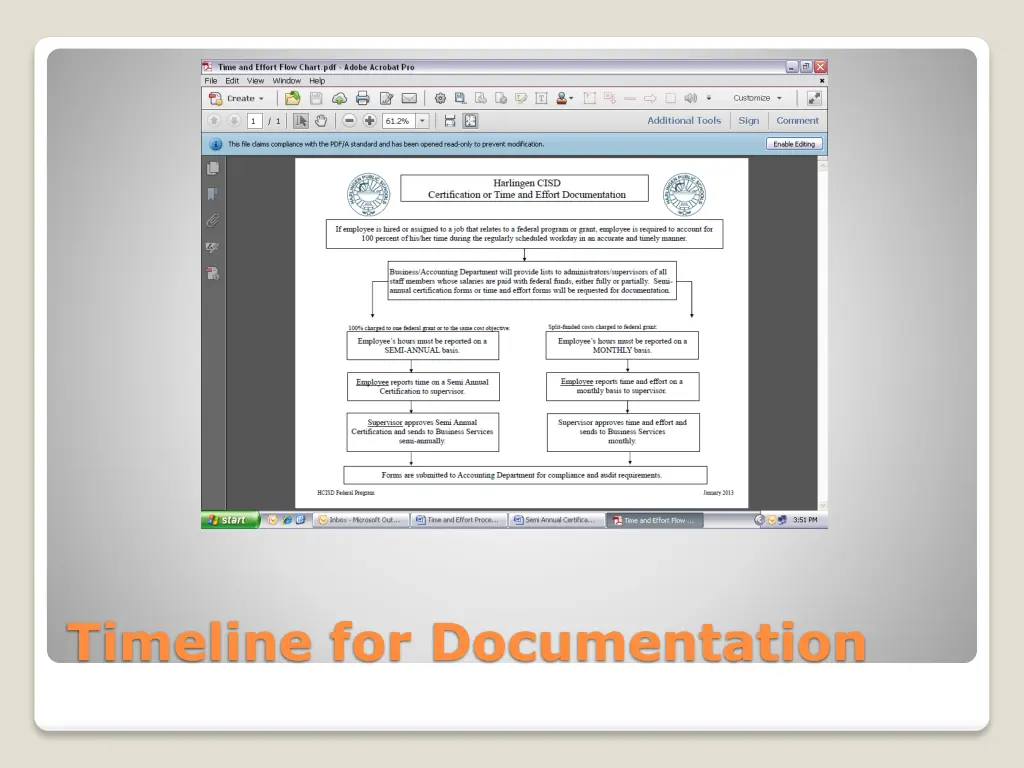The image size is (1024, 768).
Task: Click the Email attachment icon
Action: 409,97
